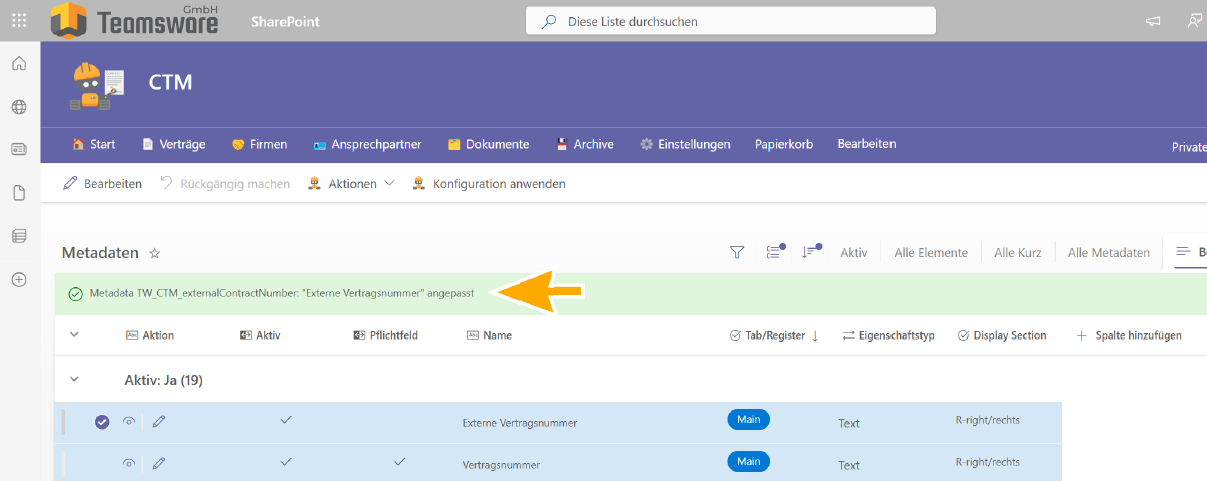The width and height of the screenshot is (1207, 481).
Task: Click the megaphone icon in top bar
Action: [x=1153, y=21]
